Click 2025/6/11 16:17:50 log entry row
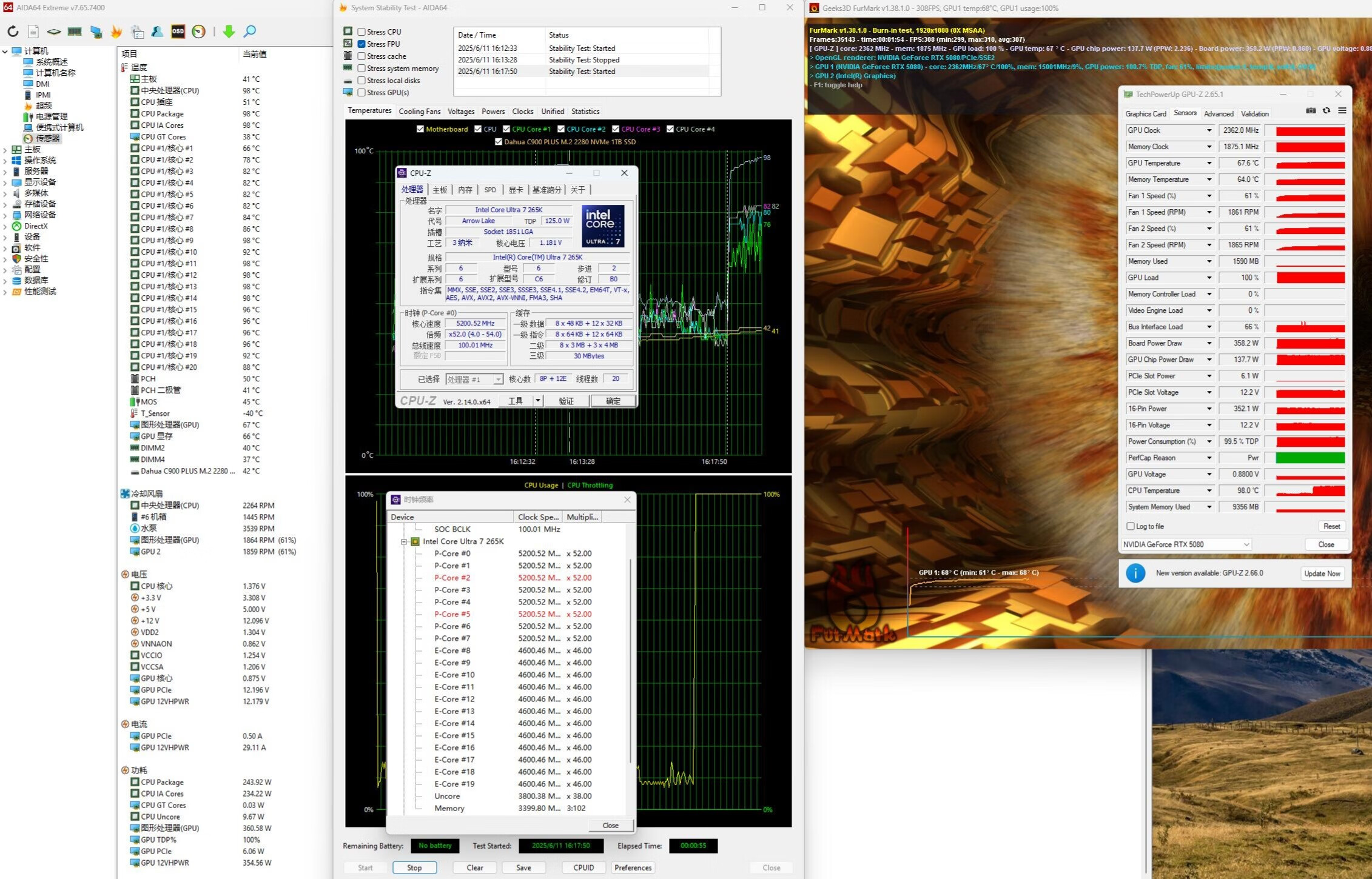The height and width of the screenshot is (879, 1372). [x=582, y=72]
